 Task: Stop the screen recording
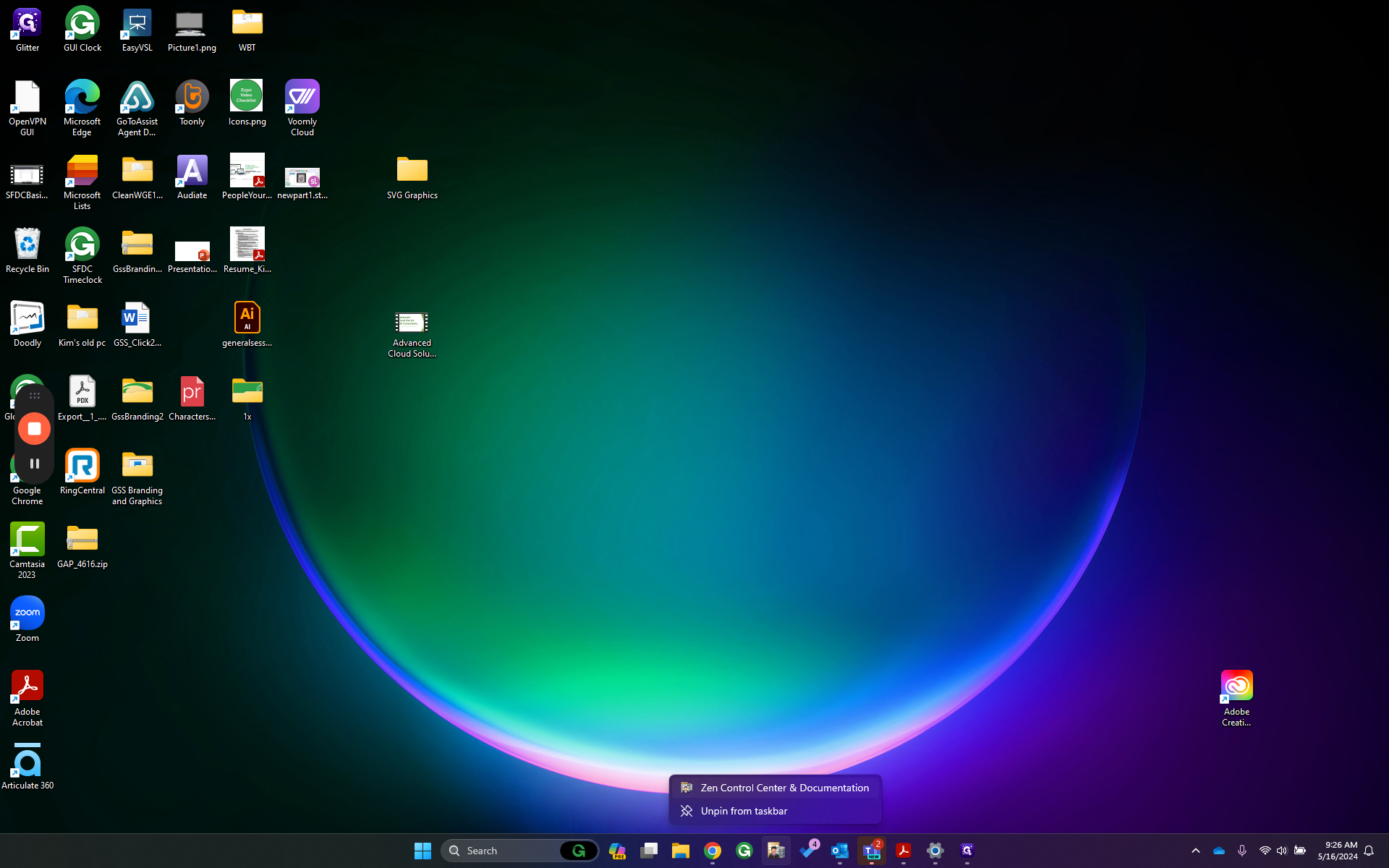point(34,429)
